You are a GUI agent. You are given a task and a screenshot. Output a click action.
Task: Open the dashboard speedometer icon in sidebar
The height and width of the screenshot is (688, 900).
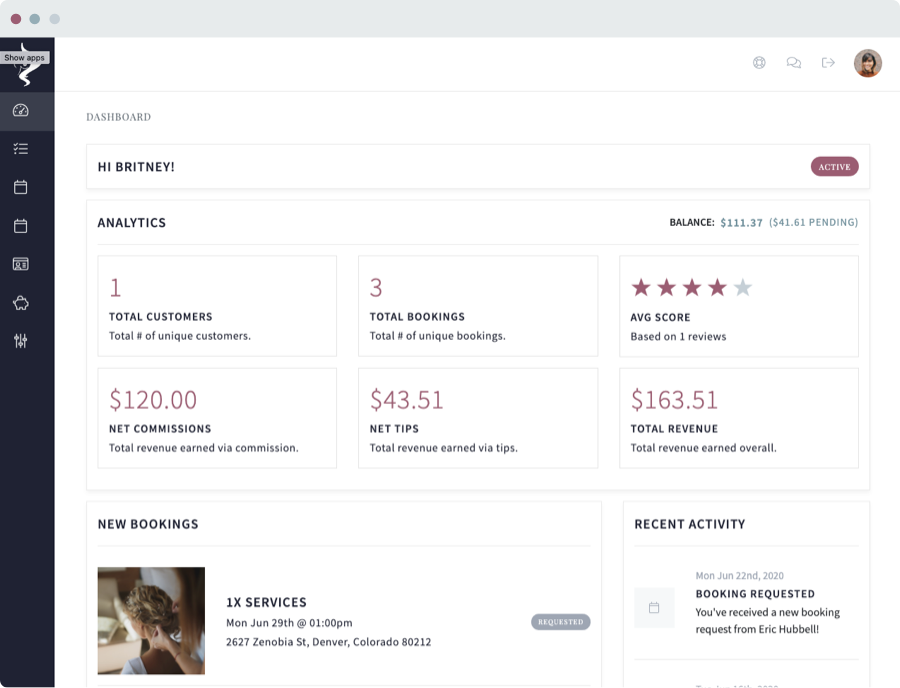coord(20,110)
